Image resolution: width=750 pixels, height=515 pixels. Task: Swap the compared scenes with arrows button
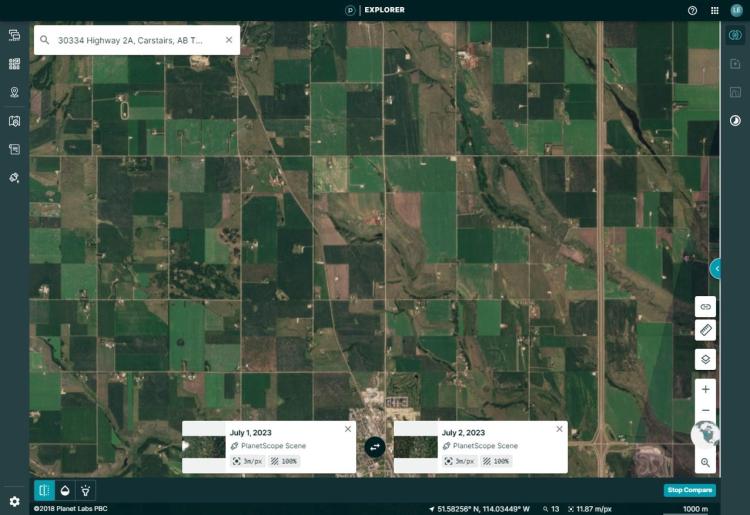click(375, 447)
